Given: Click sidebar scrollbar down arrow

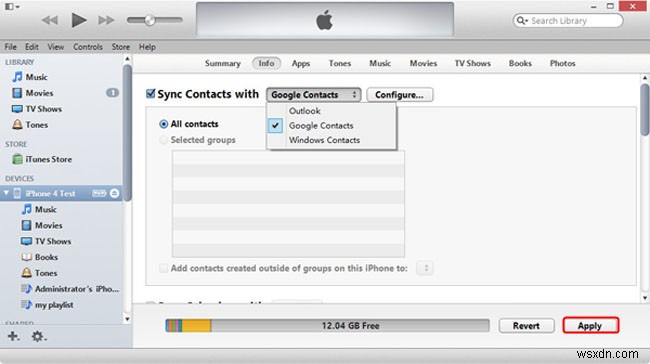Looking at the screenshot, I should (127, 319).
